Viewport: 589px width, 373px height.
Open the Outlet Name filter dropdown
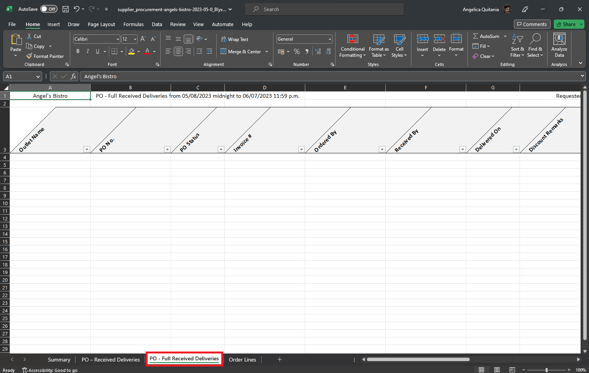point(87,150)
